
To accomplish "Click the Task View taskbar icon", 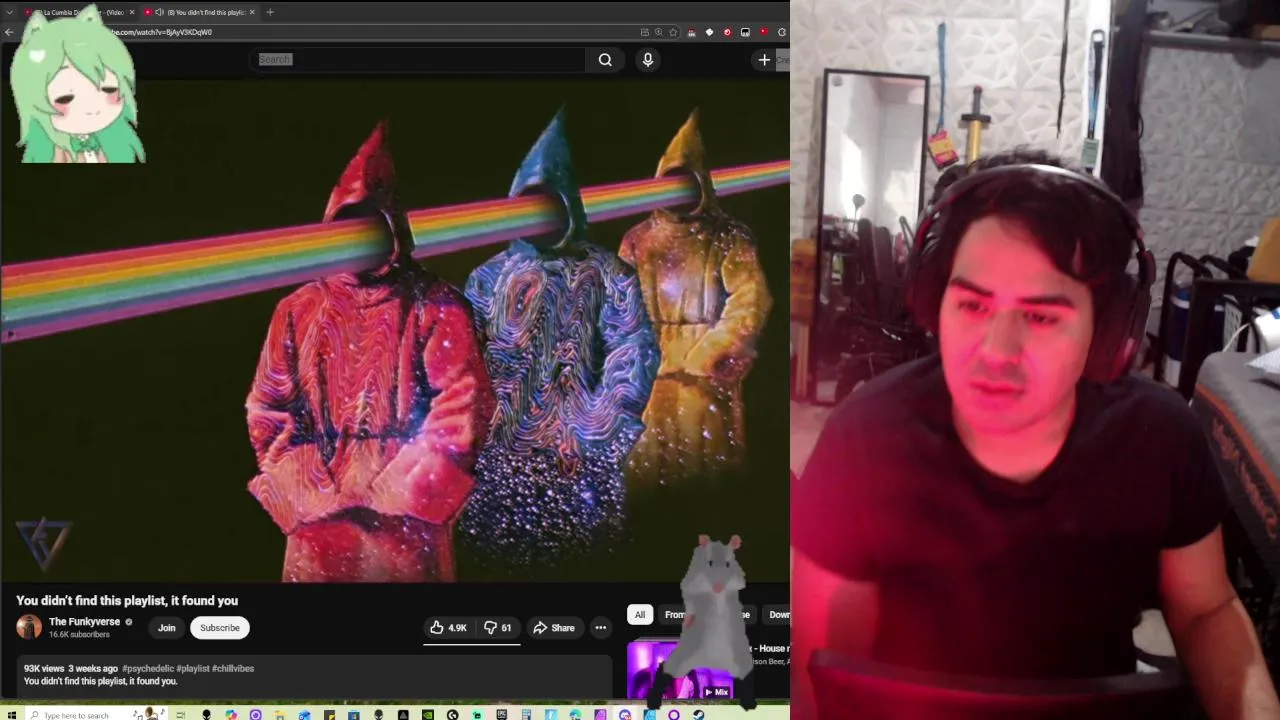I will pyautogui.click(x=181, y=714).
